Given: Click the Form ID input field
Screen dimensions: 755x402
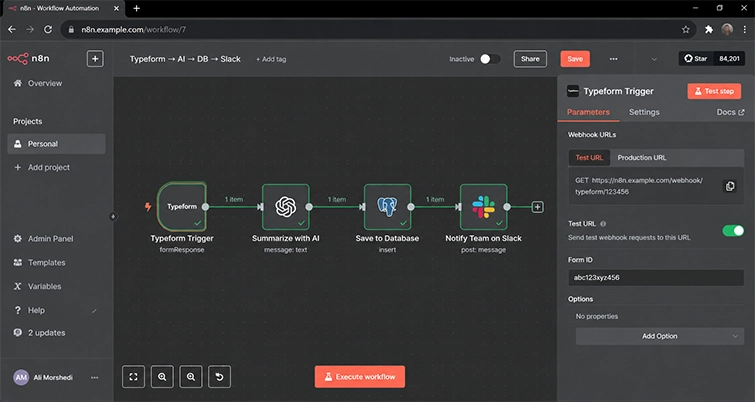Looking at the screenshot, I should [x=656, y=277].
